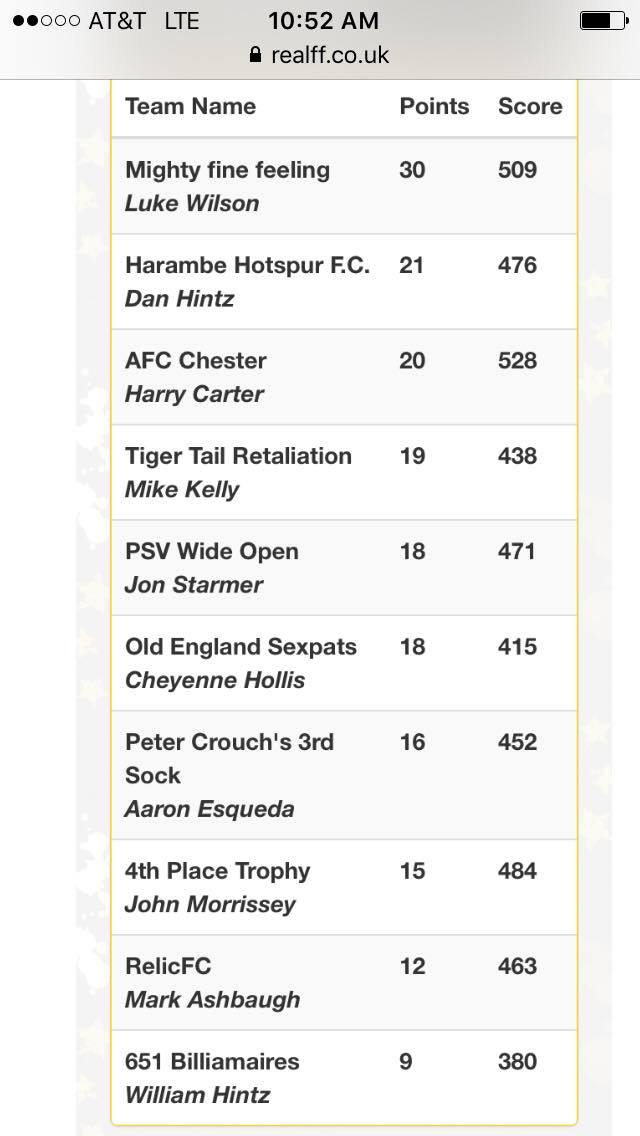Viewport: 640px width, 1136px height.
Task: Open the 651 Billiamaires team
Action: coord(212,1062)
